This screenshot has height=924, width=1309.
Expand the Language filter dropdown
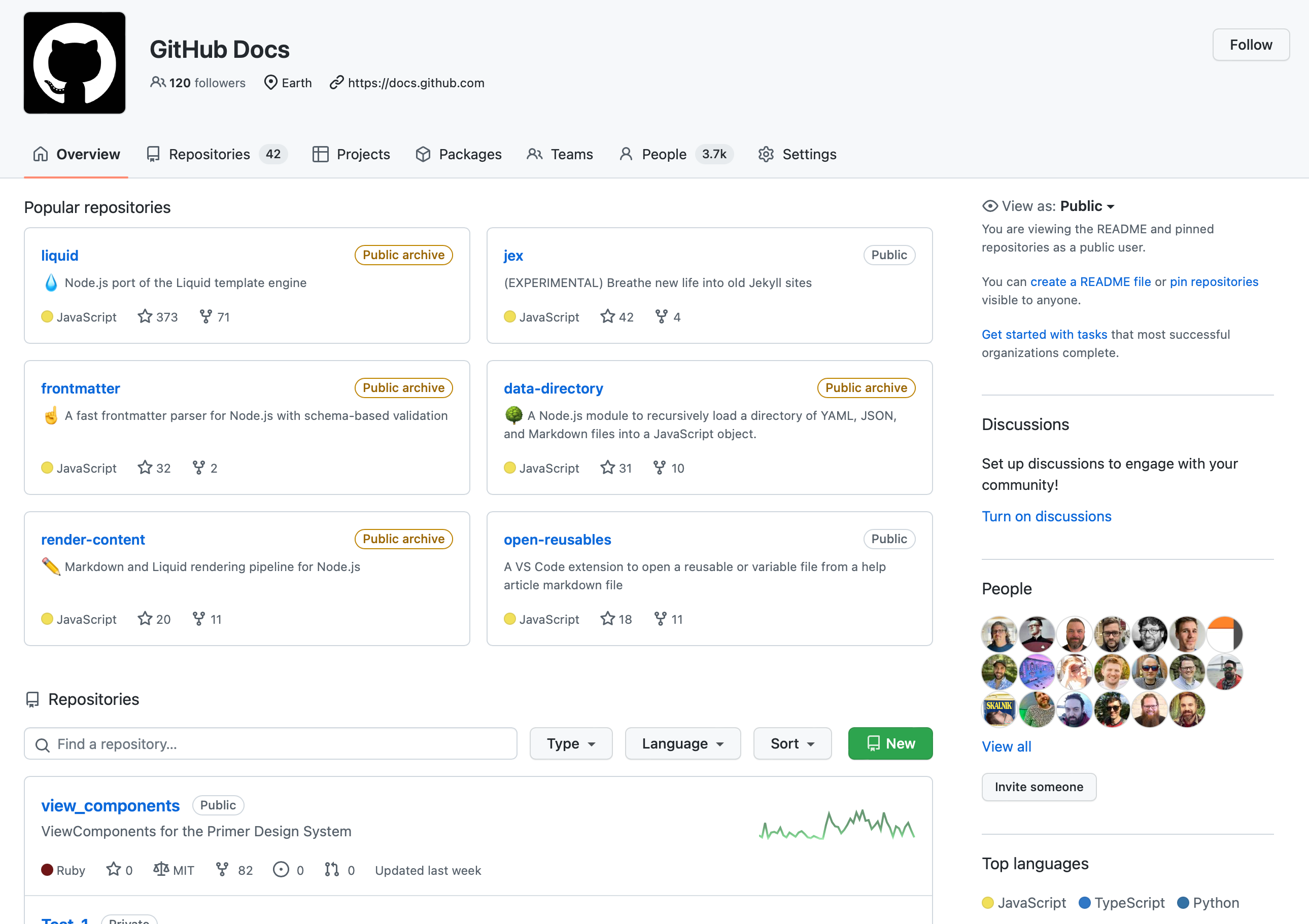pyautogui.click(x=682, y=744)
